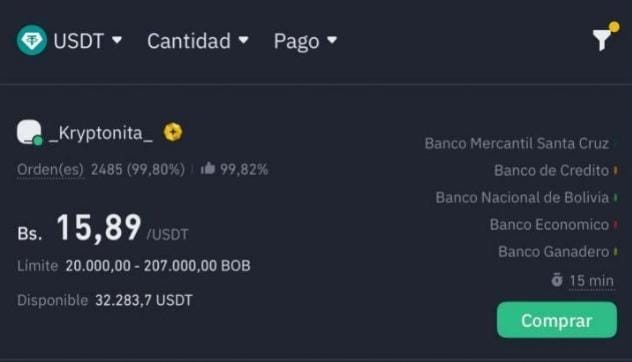Image resolution: width=632 pixels, height=362 pixels.
Task: Select Banco Nacional de Bolivia payment
Action: point(522,198)
